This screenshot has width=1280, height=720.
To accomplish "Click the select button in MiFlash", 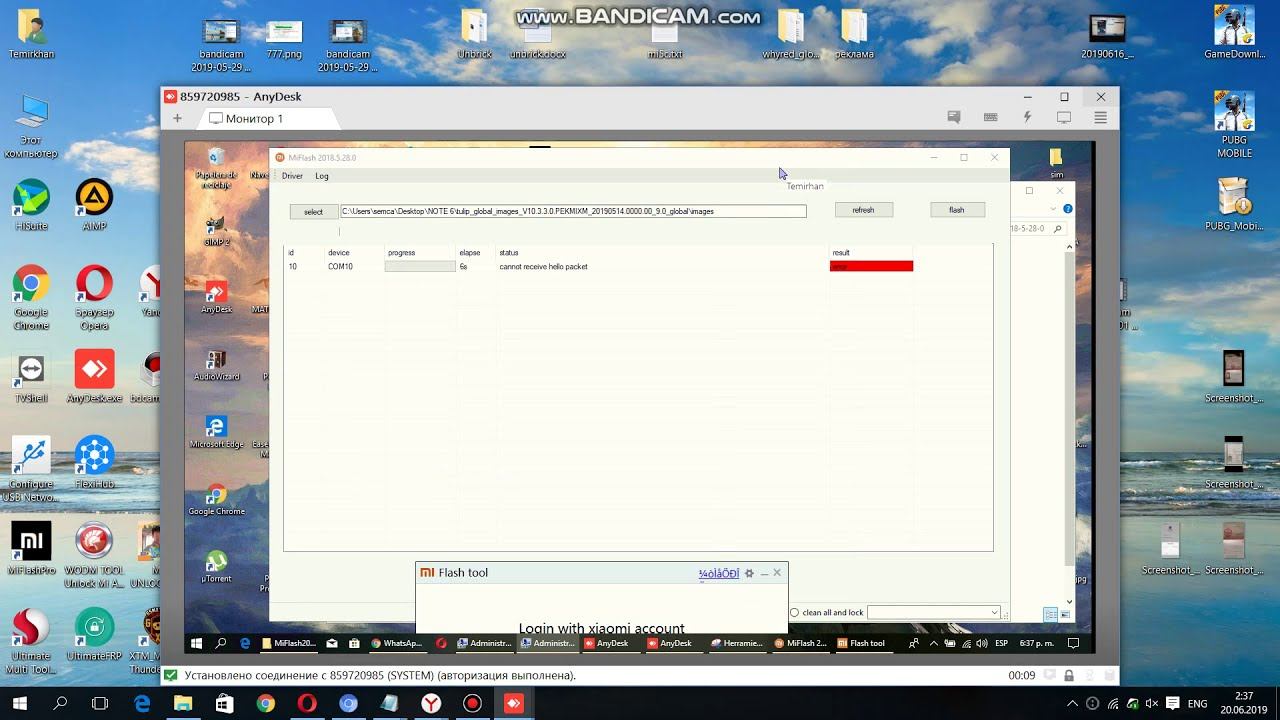I will pyautogui.click(x=314, y=212).
